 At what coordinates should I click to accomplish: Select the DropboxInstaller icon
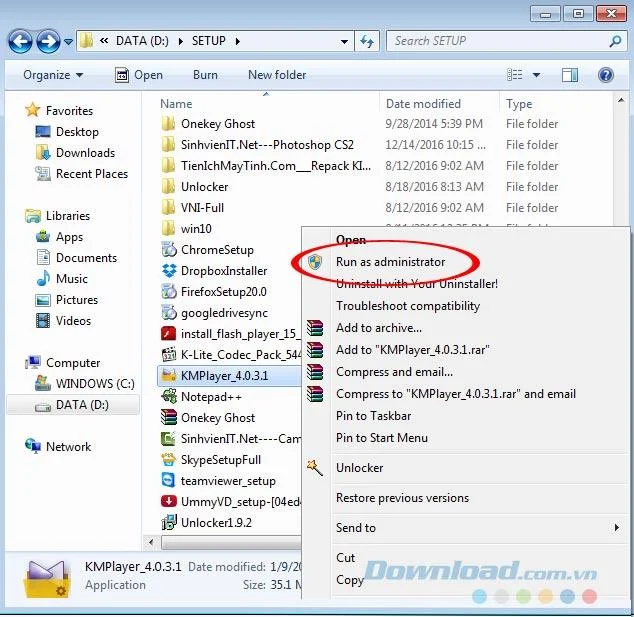[169, 271]
